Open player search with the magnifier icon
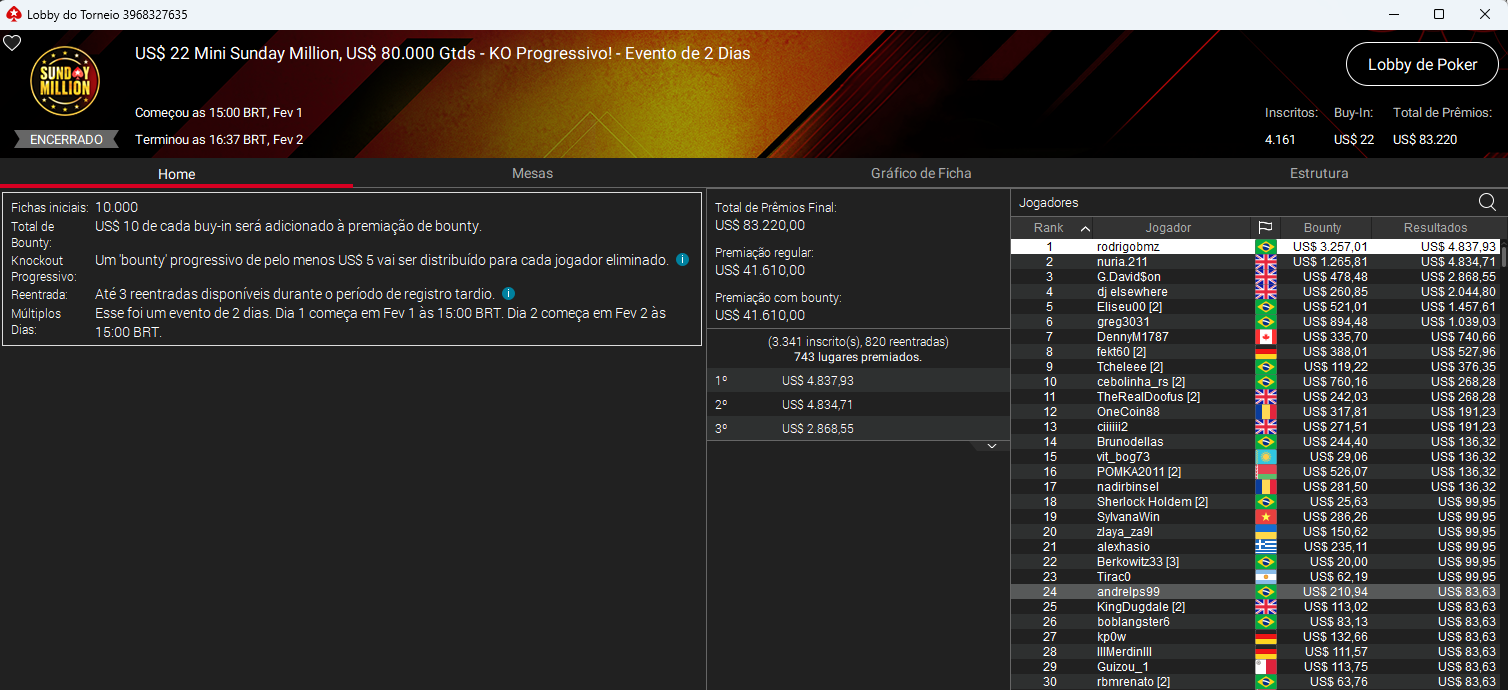1508x690 pixels. tap(1486, 202)
